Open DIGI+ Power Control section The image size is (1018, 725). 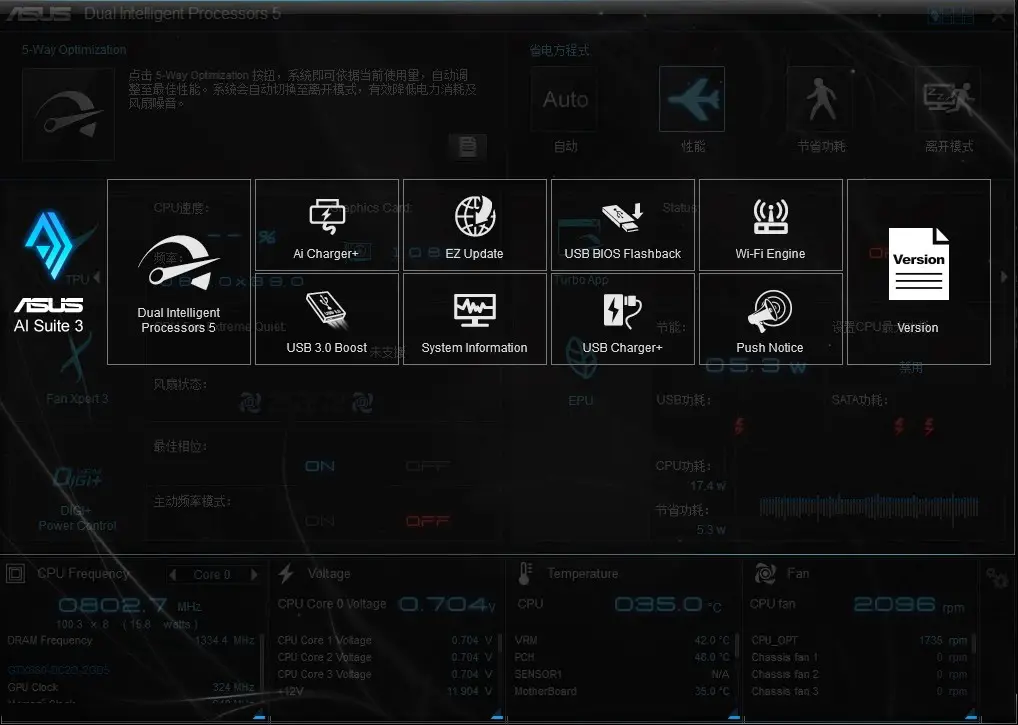(77, 498)
